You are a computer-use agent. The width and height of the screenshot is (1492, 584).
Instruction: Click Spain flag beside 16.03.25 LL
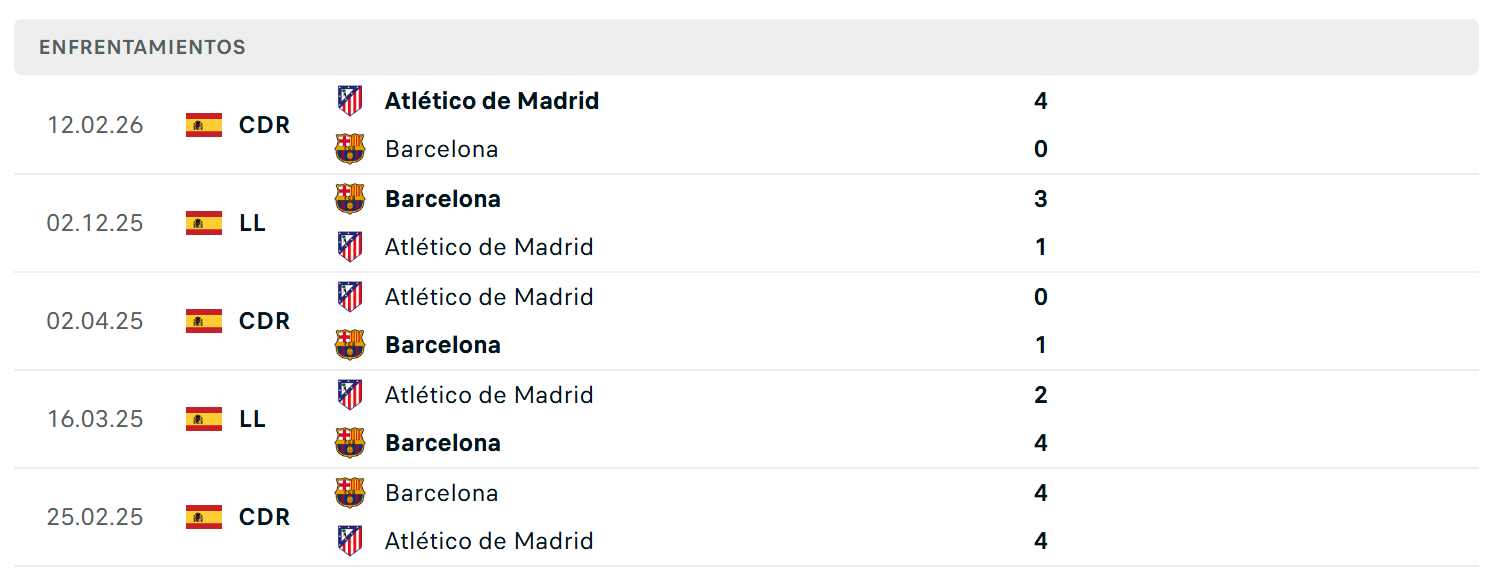[x=204, y=419]
